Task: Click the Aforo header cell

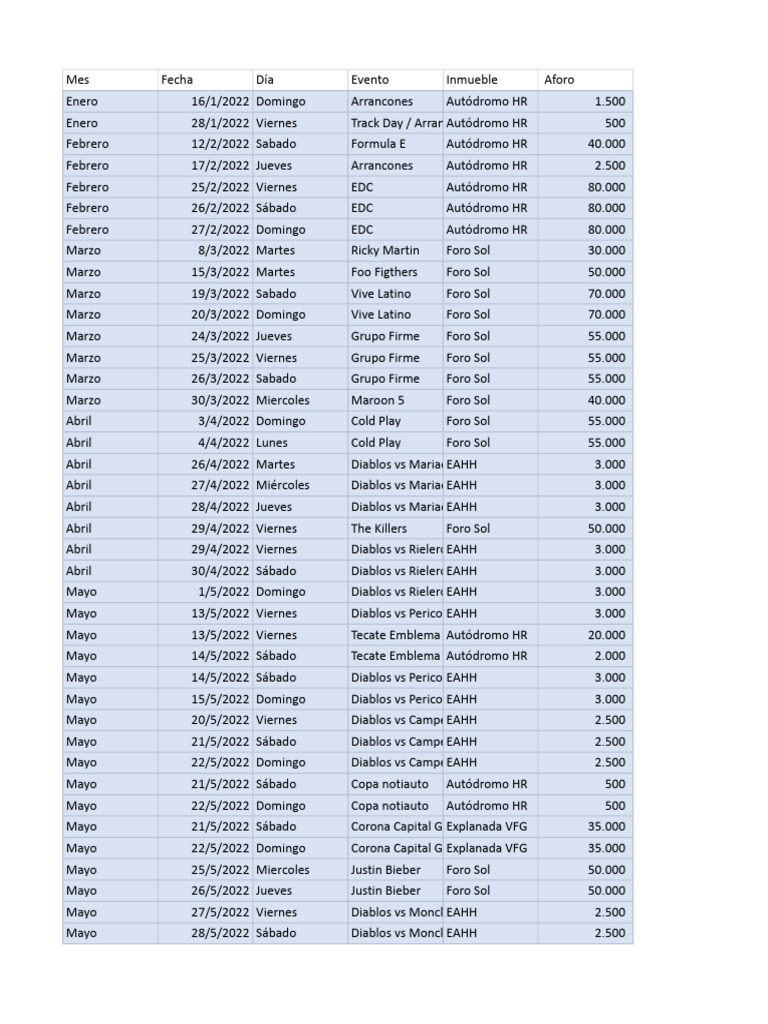Action: click(585, 80)
